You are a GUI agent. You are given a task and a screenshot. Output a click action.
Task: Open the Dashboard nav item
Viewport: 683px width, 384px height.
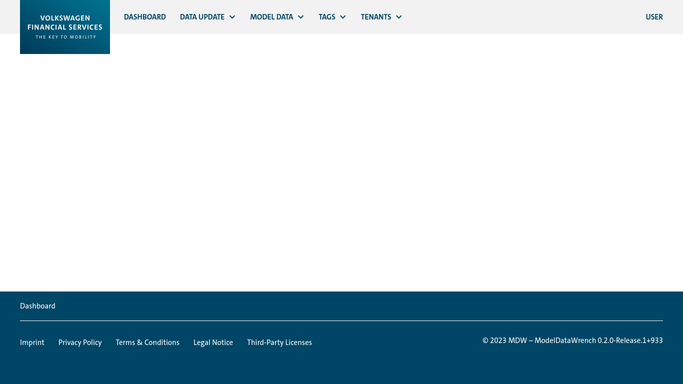[145, 17]
